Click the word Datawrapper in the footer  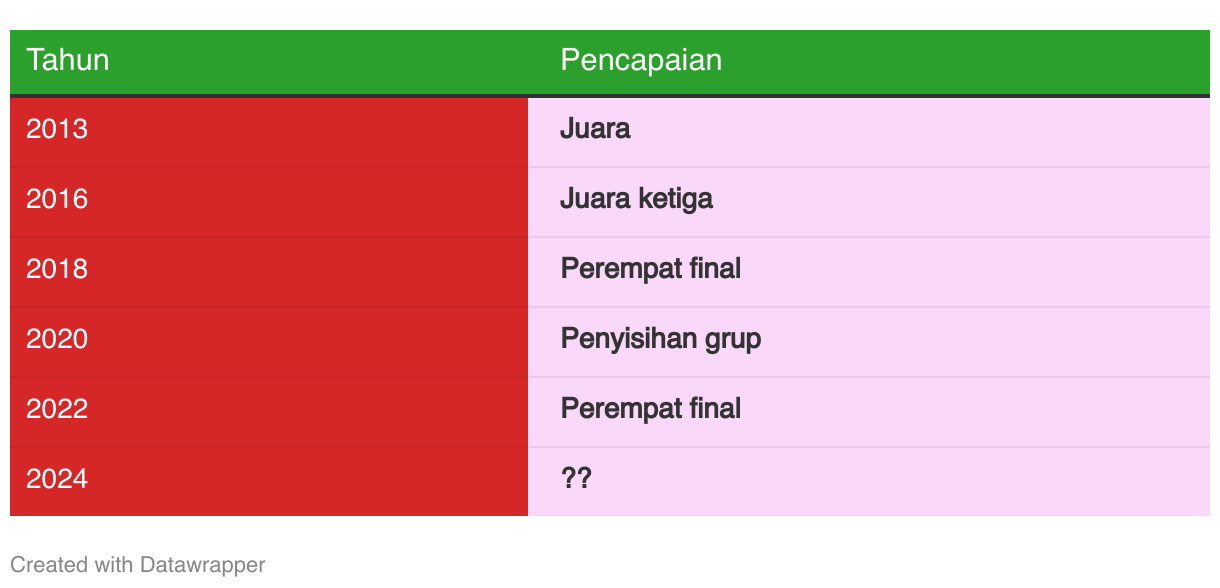pyautogui.click(x=203, y=565)
